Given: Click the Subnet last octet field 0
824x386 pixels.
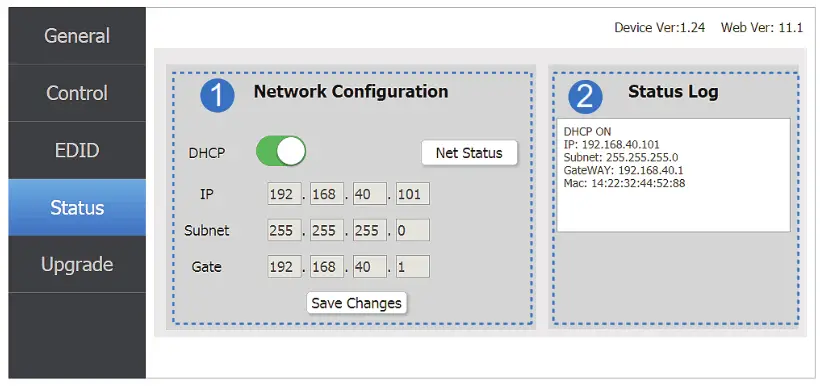Looking at the screenshot, I should [413, 230].
